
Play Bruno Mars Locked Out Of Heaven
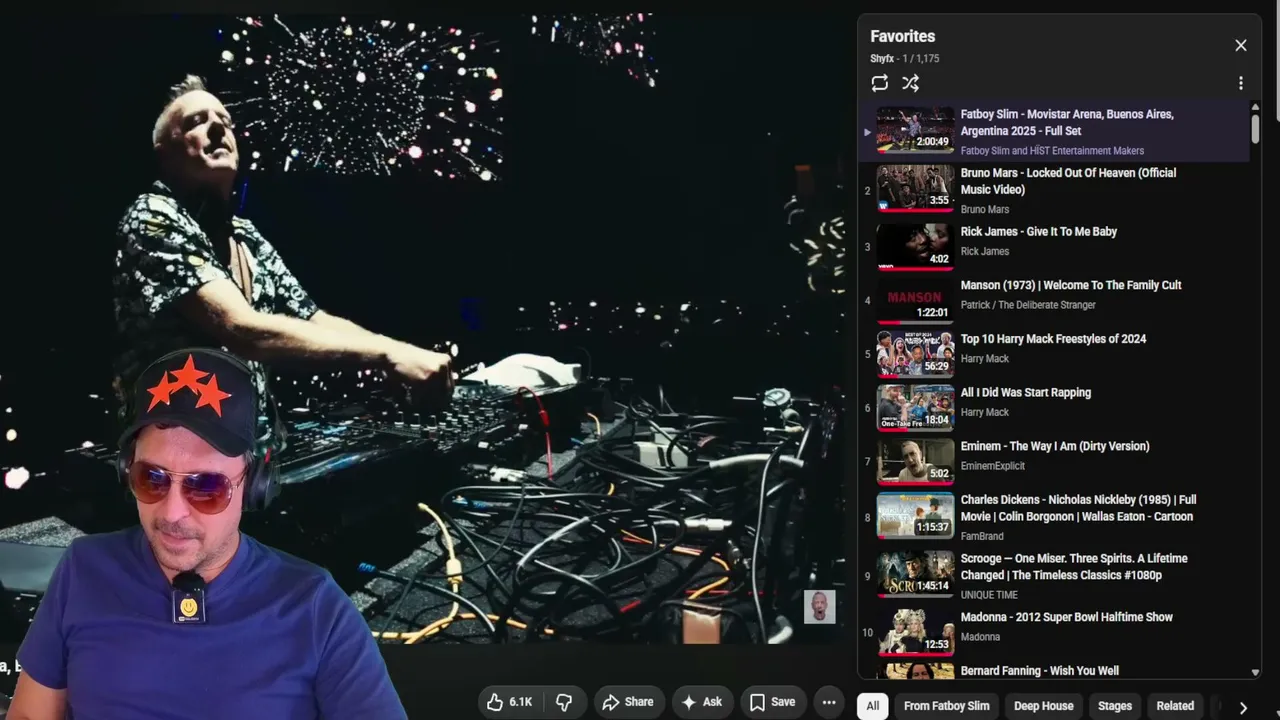click(x=1068, y=181)
